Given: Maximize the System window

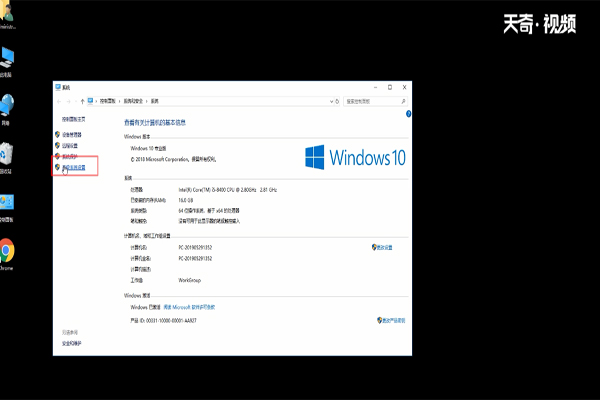Looking at the screenshot, I should (390, 87).
